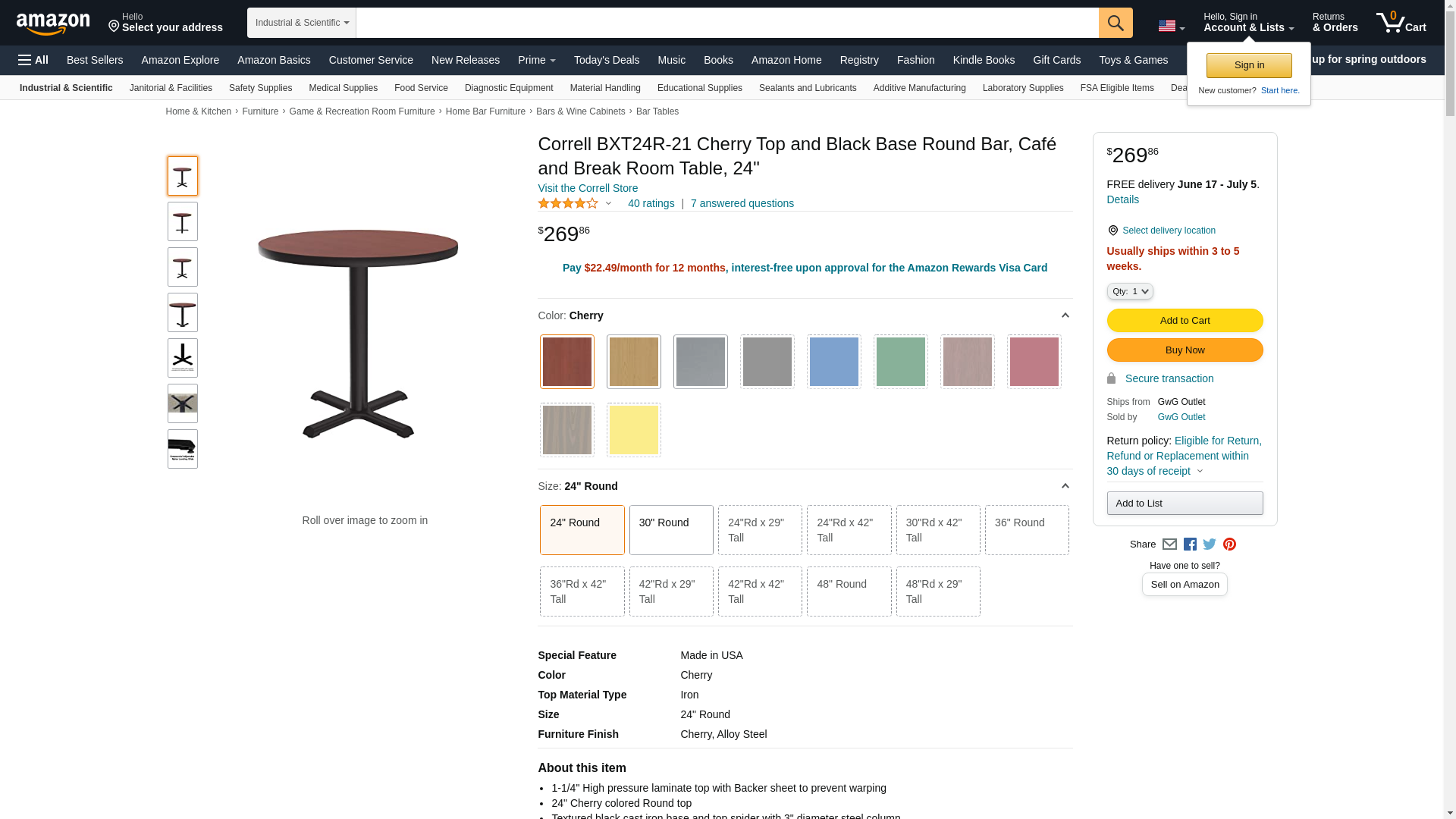
Task: Select the 48" Round size option
Action: pos(849,591)
